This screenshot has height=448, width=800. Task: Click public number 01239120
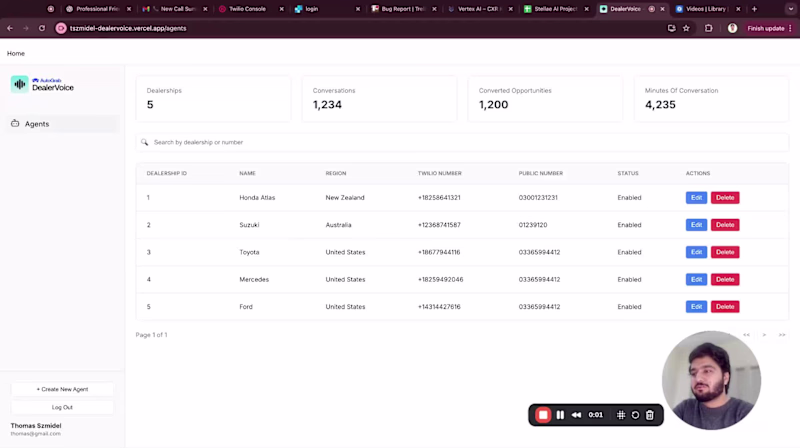pos(533,225)
